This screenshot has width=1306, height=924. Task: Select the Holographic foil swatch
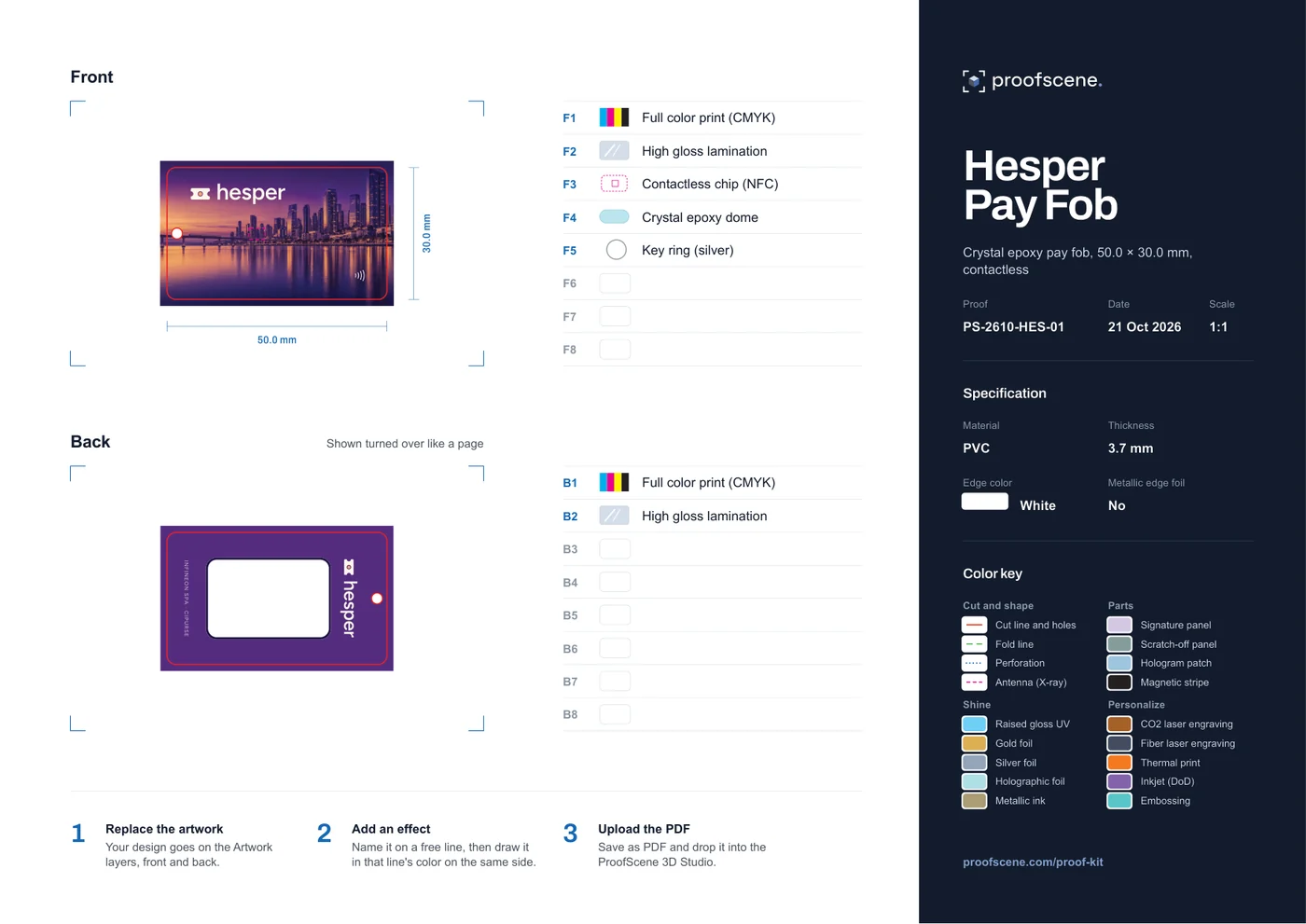974,781
